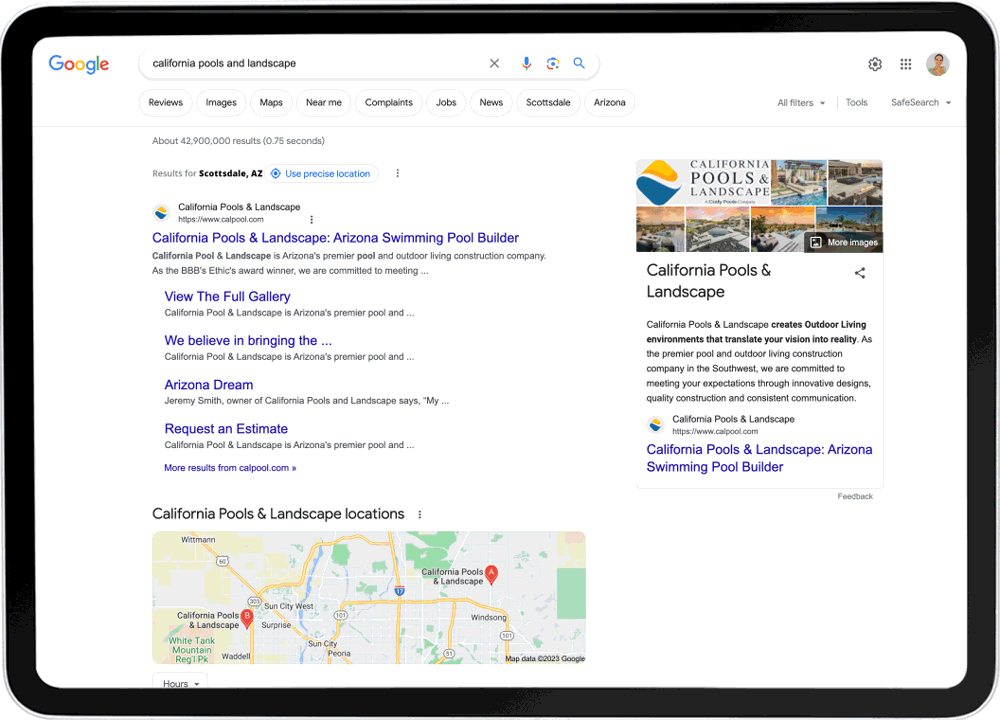
Task: Open View The Full Gallery sitelink
Action: pos(227,297)
